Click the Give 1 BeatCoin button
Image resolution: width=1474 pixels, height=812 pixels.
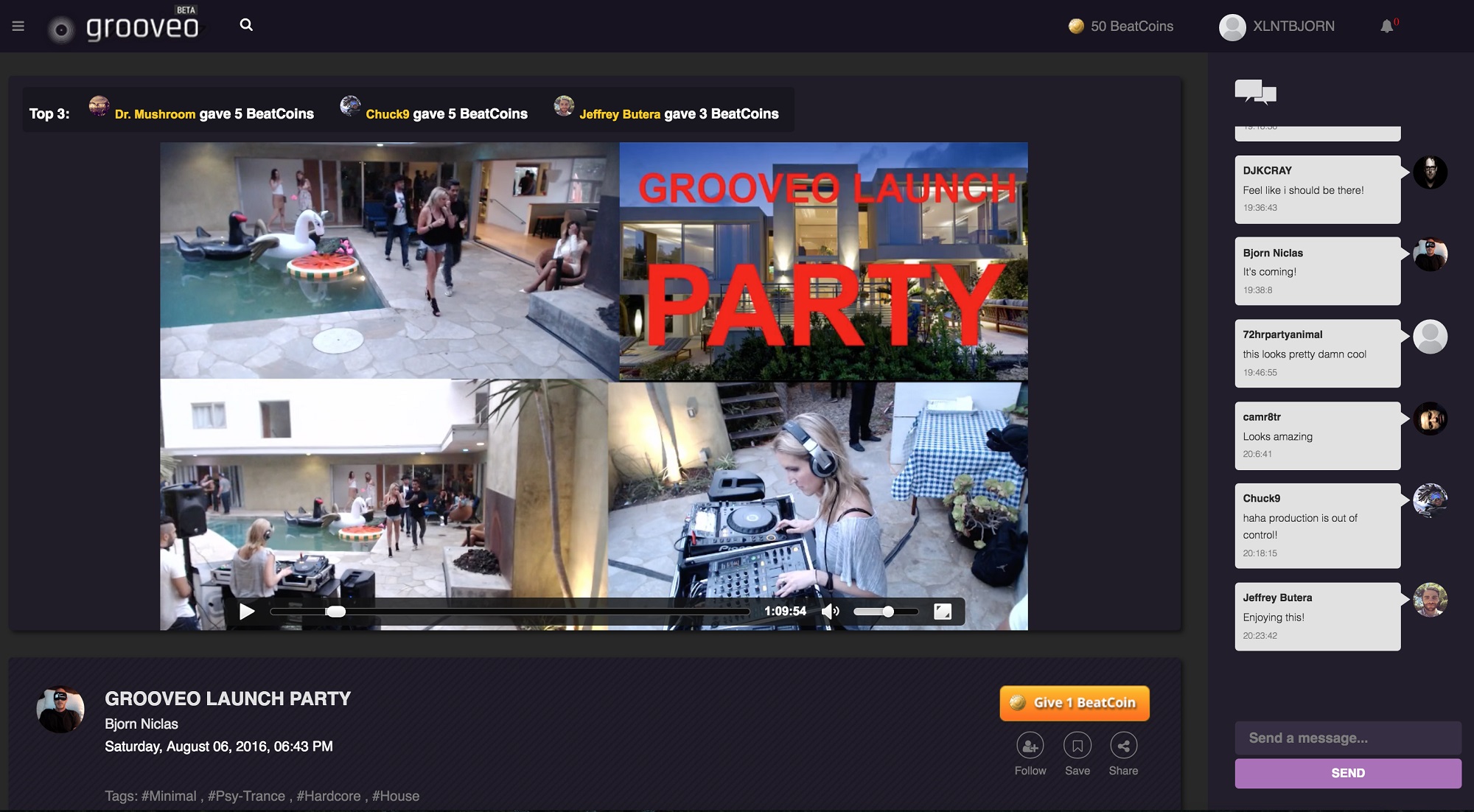(1074, 703)
